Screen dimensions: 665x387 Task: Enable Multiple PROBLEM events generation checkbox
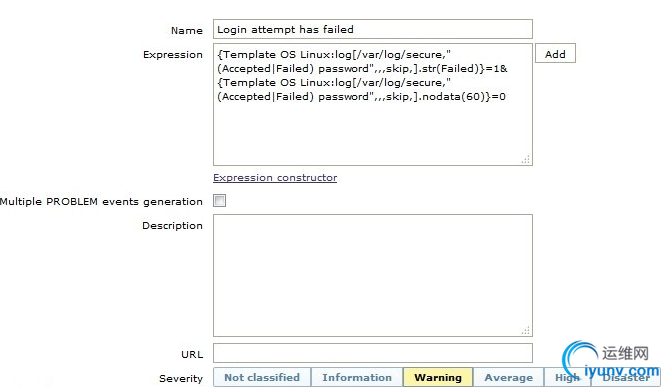(220, 200)
